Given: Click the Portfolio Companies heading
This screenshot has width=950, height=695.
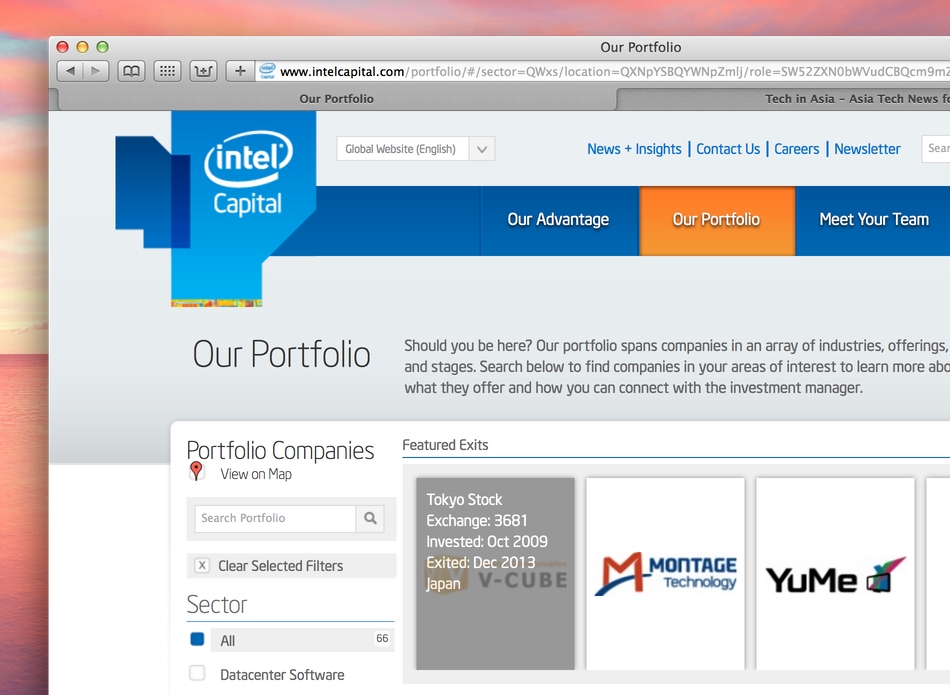Looking at the screenshot, I should click(281, 451).
